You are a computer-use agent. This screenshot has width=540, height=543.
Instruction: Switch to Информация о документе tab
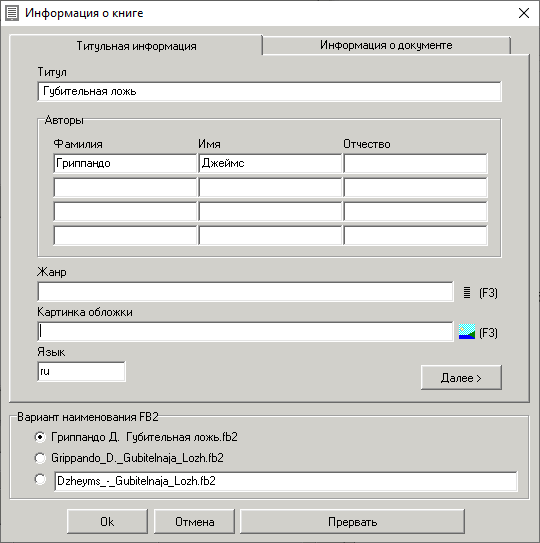(x=386, y=45)
